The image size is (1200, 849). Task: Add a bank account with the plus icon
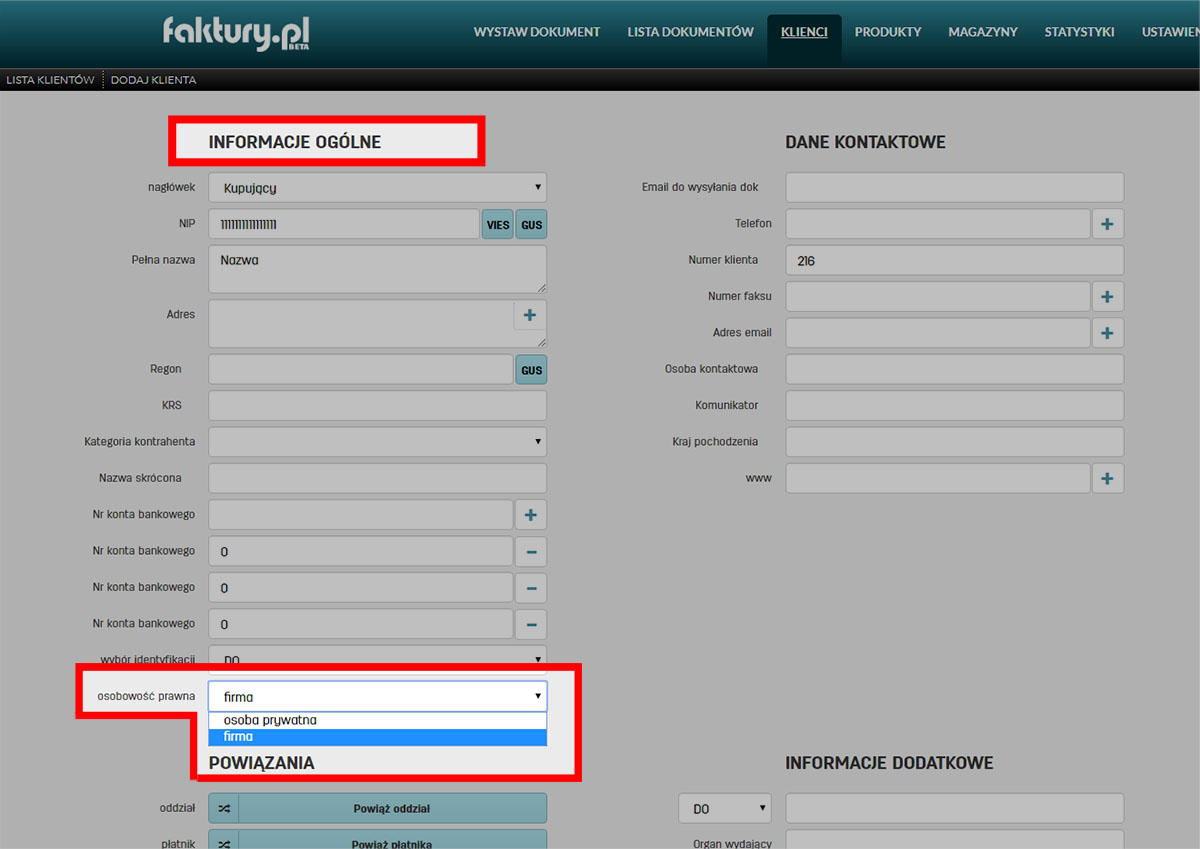(531, 515)
